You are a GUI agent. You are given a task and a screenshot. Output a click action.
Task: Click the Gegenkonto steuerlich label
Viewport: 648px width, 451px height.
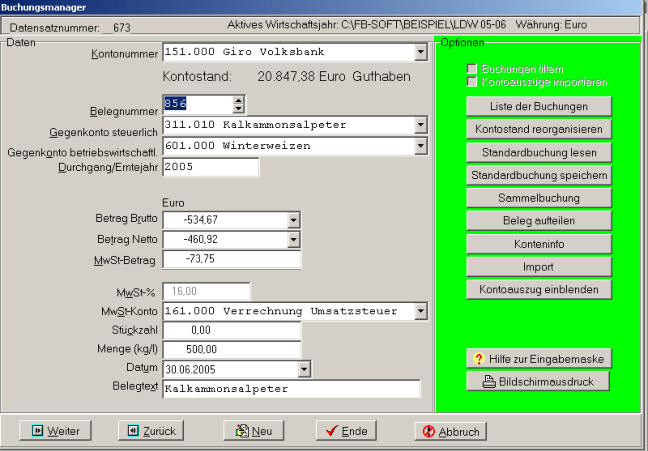103,132
